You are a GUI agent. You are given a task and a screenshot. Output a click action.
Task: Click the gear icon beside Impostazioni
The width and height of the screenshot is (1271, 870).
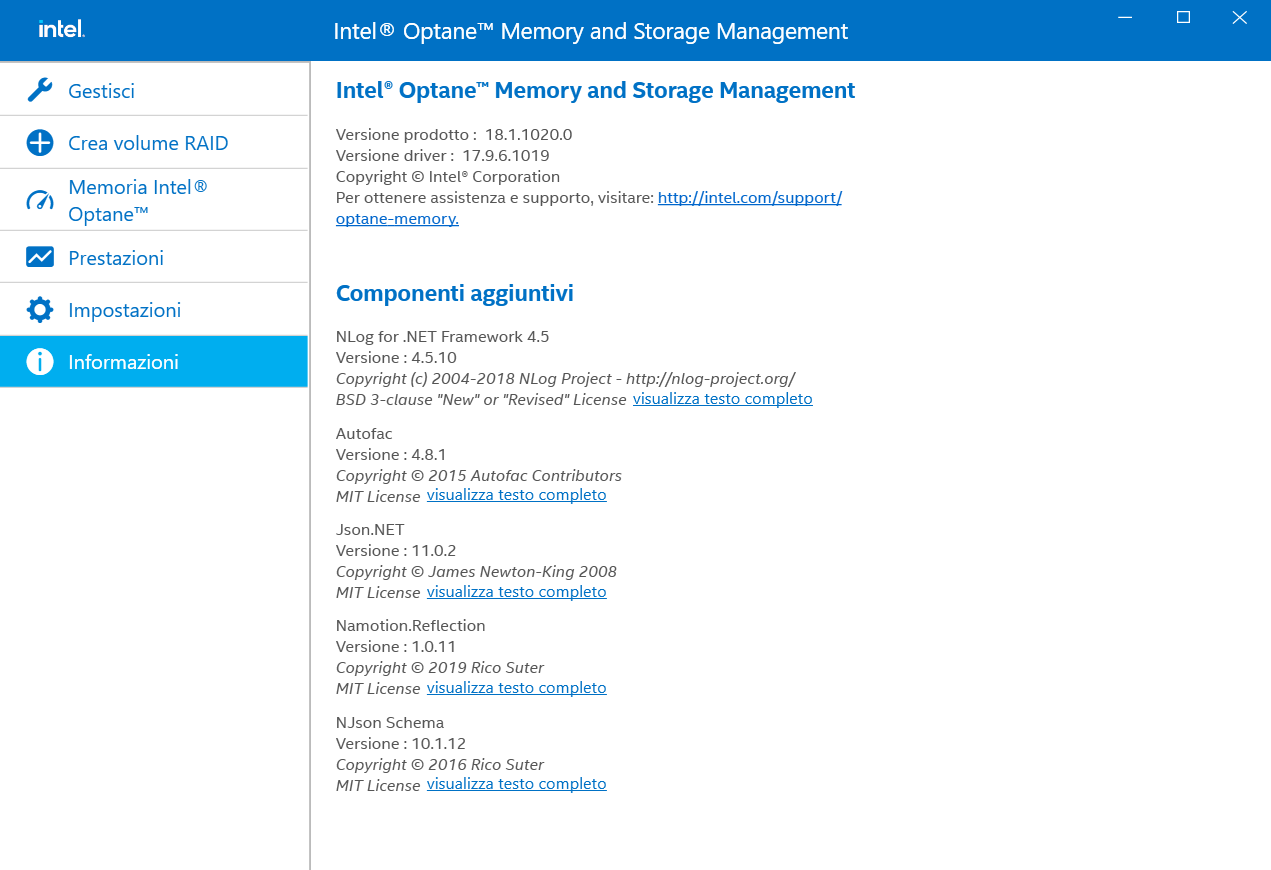pos(40,310)
